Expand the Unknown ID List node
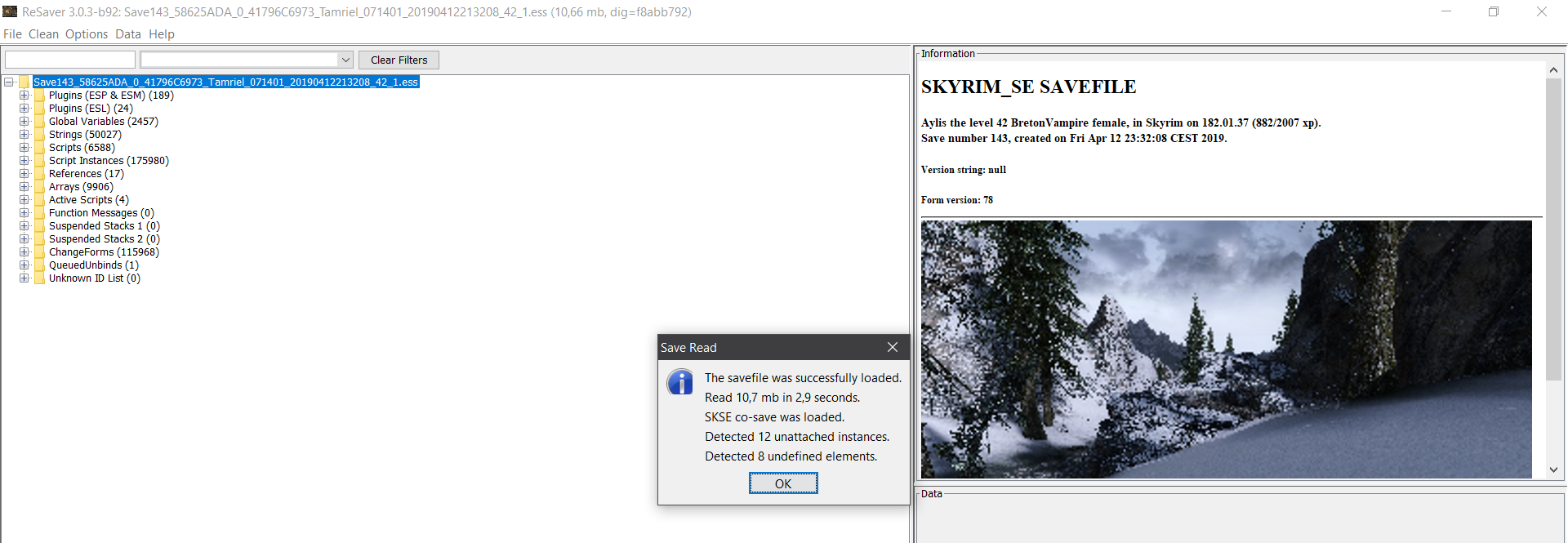This screenshot has height=543, width=1568. click(24, 278)
